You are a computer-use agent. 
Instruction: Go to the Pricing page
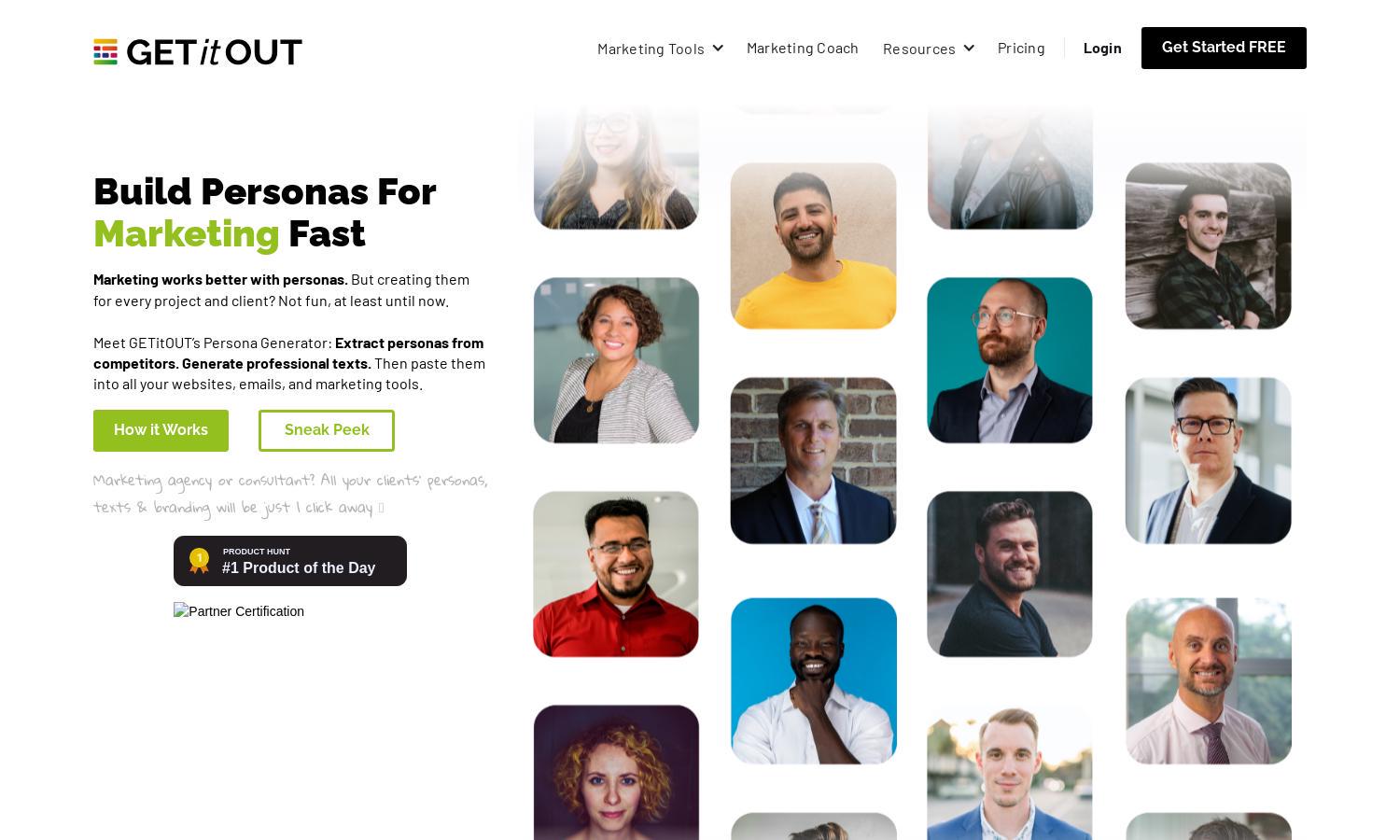(1021, 48)
